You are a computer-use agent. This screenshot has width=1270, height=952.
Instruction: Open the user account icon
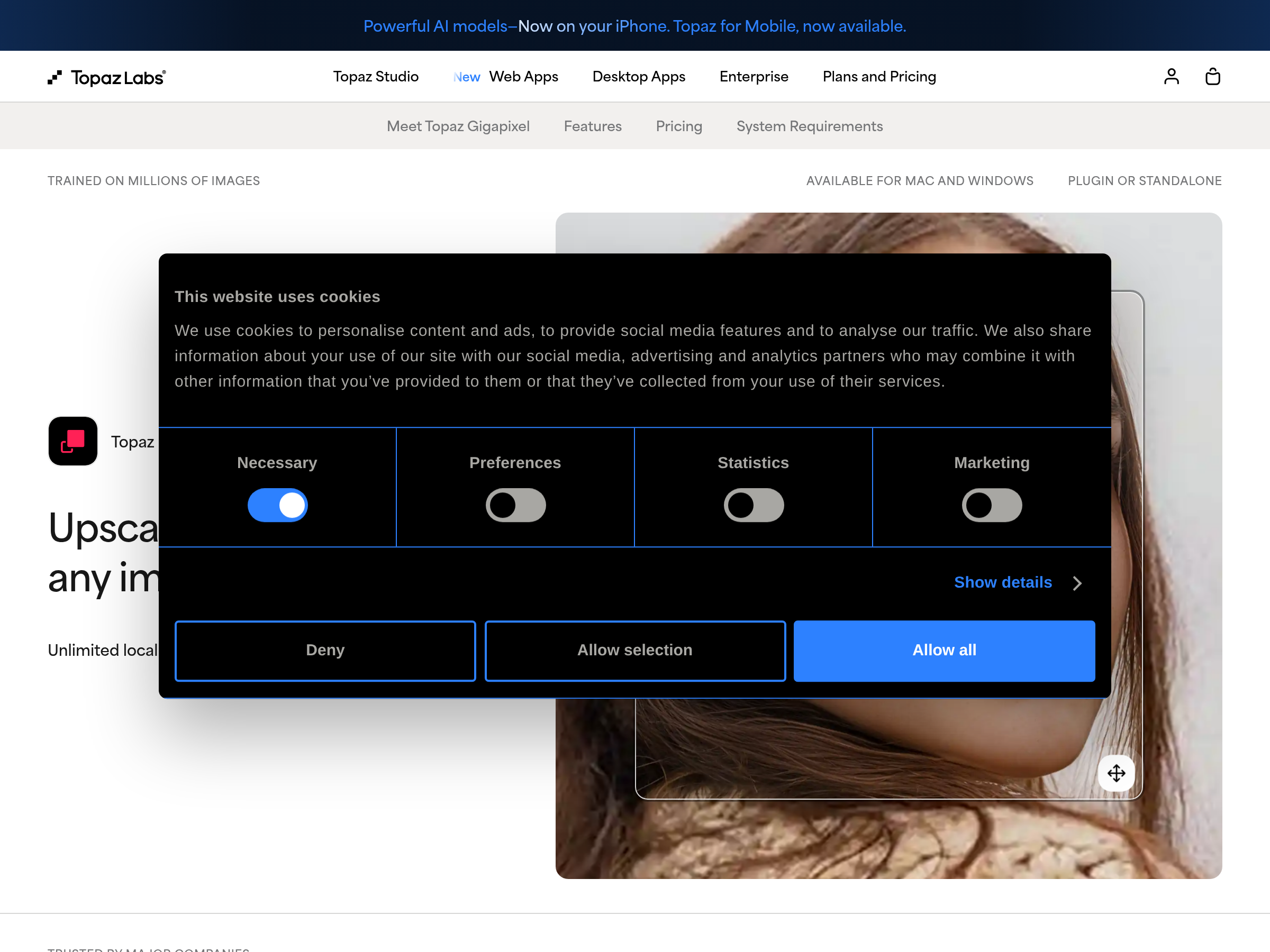click(x=1171, y=76)
